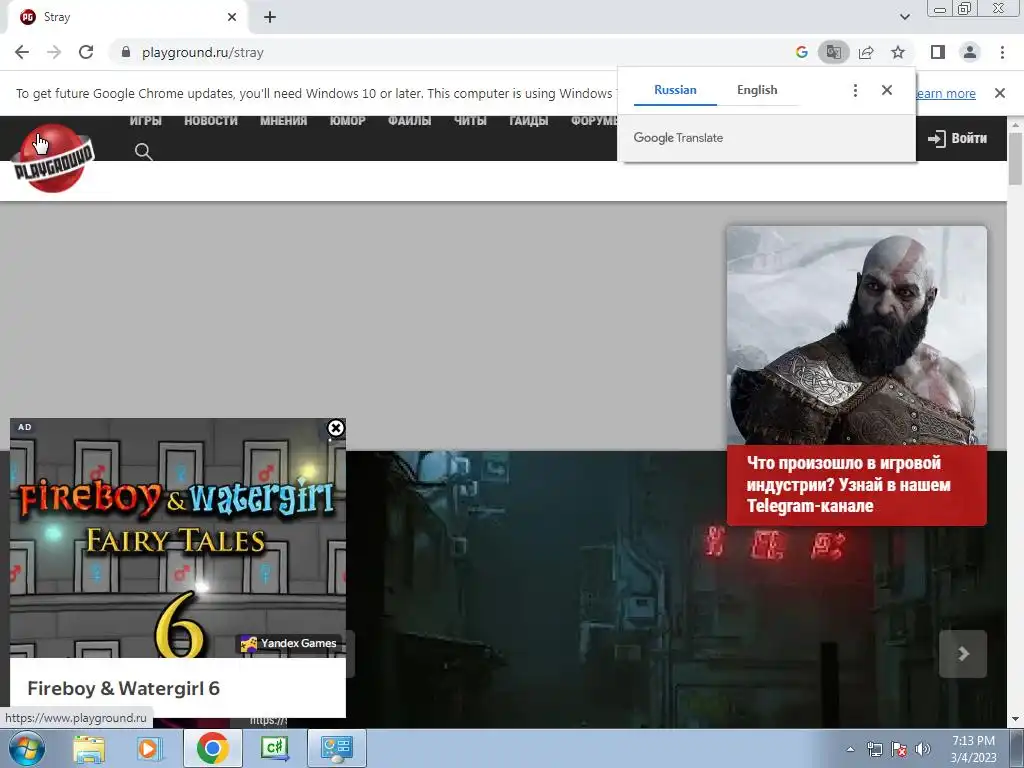Dismiss the Chrome updates info bar
This screenshot has width=1024, height=768.
(x=999, y=93)
